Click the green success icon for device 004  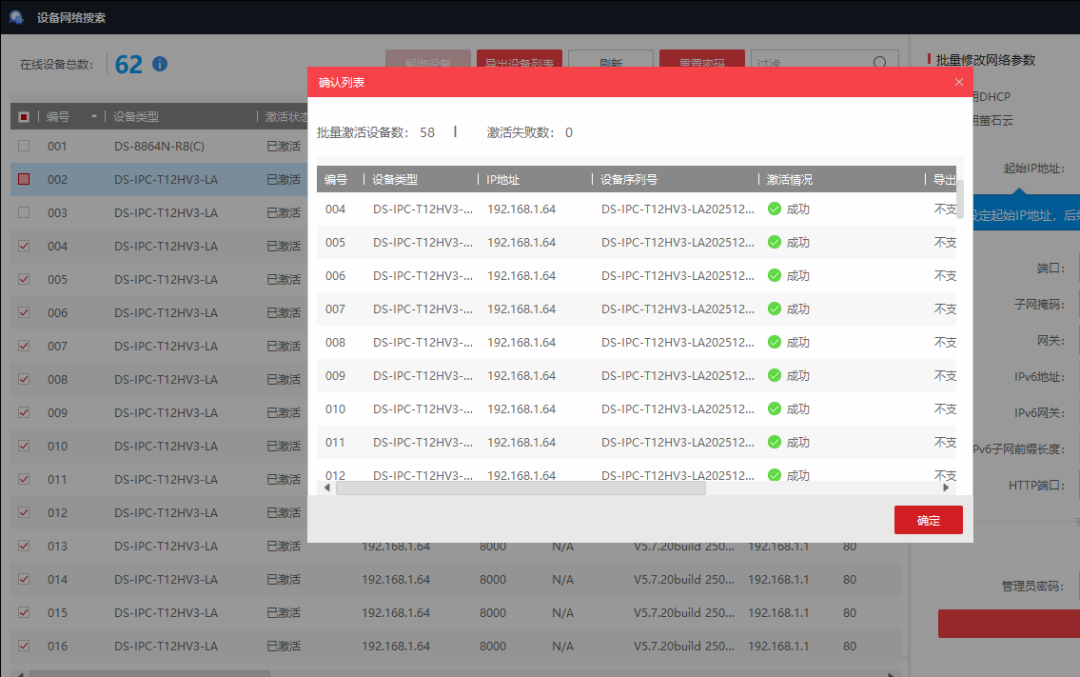(774, 209)
